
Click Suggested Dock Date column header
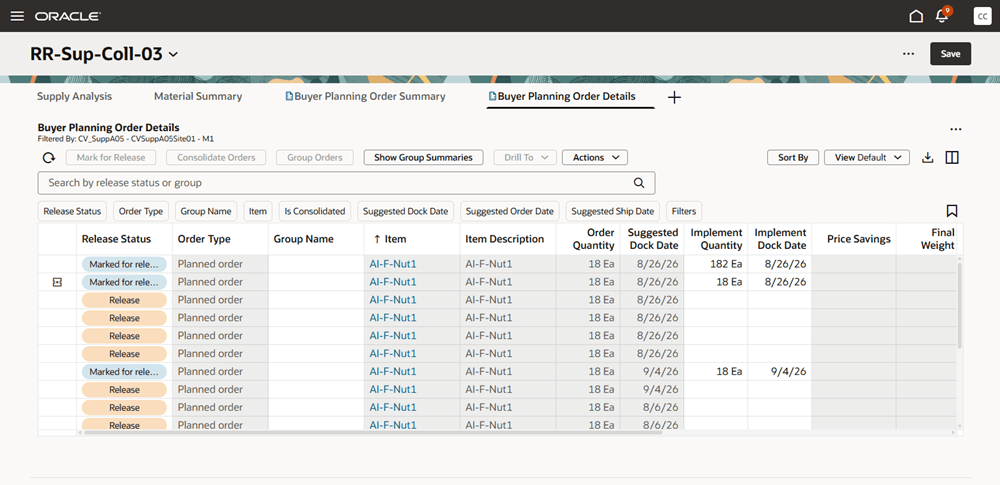point(652,239)
